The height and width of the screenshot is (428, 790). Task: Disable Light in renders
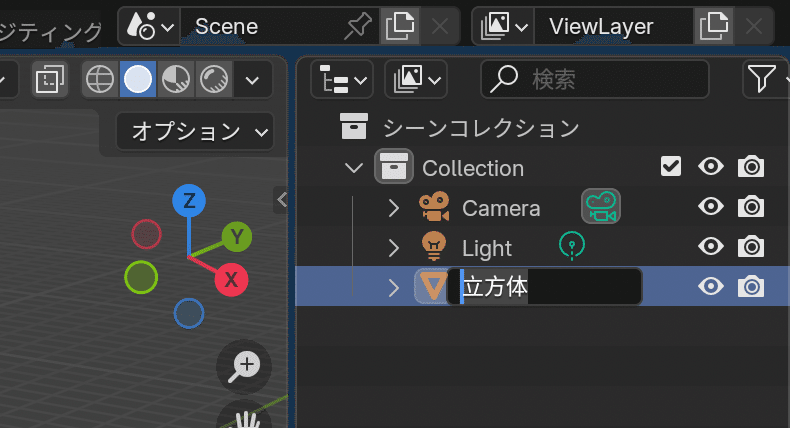click(x=751, y=246)
